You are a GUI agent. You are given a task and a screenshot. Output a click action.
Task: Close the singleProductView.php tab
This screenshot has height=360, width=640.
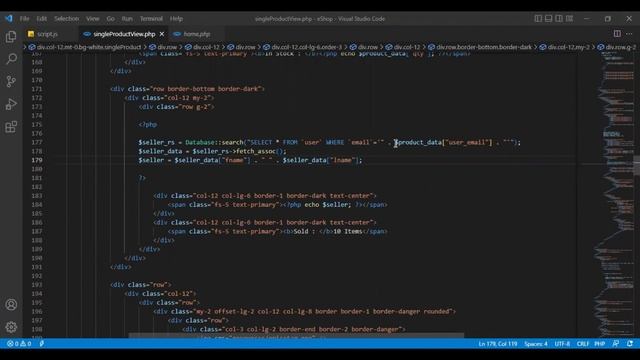point(162,34)
